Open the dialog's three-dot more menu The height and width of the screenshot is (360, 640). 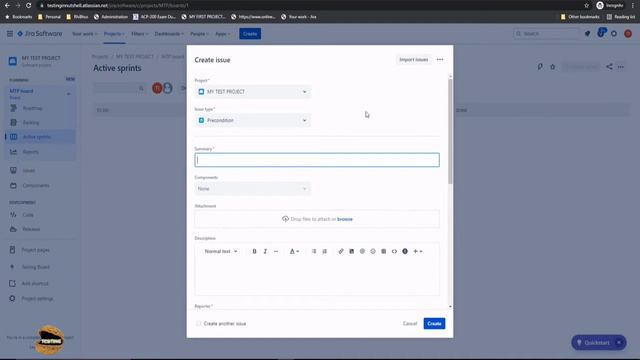coord(440,60)
